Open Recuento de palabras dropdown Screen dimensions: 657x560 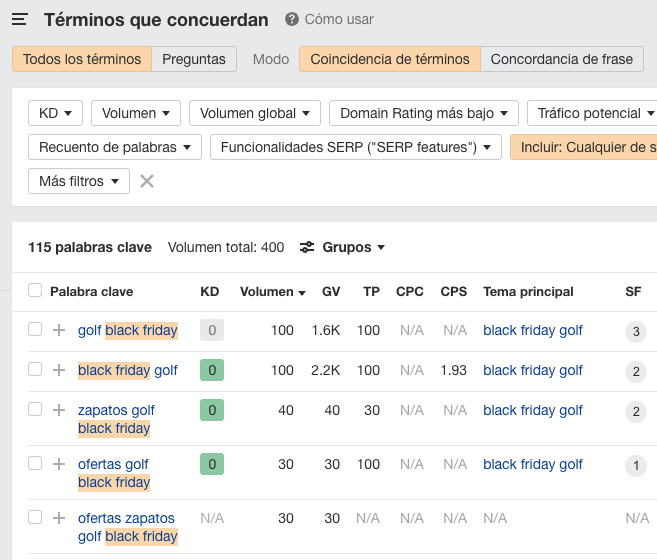(115, 147)
